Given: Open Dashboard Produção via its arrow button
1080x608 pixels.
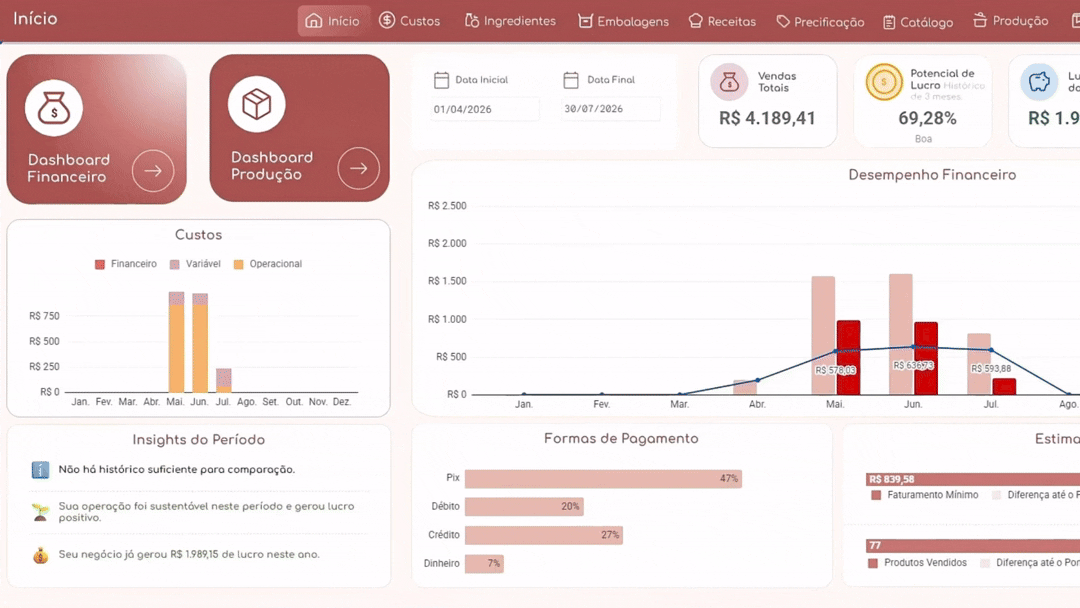Looking at the screenshot, I should [358, 168].
